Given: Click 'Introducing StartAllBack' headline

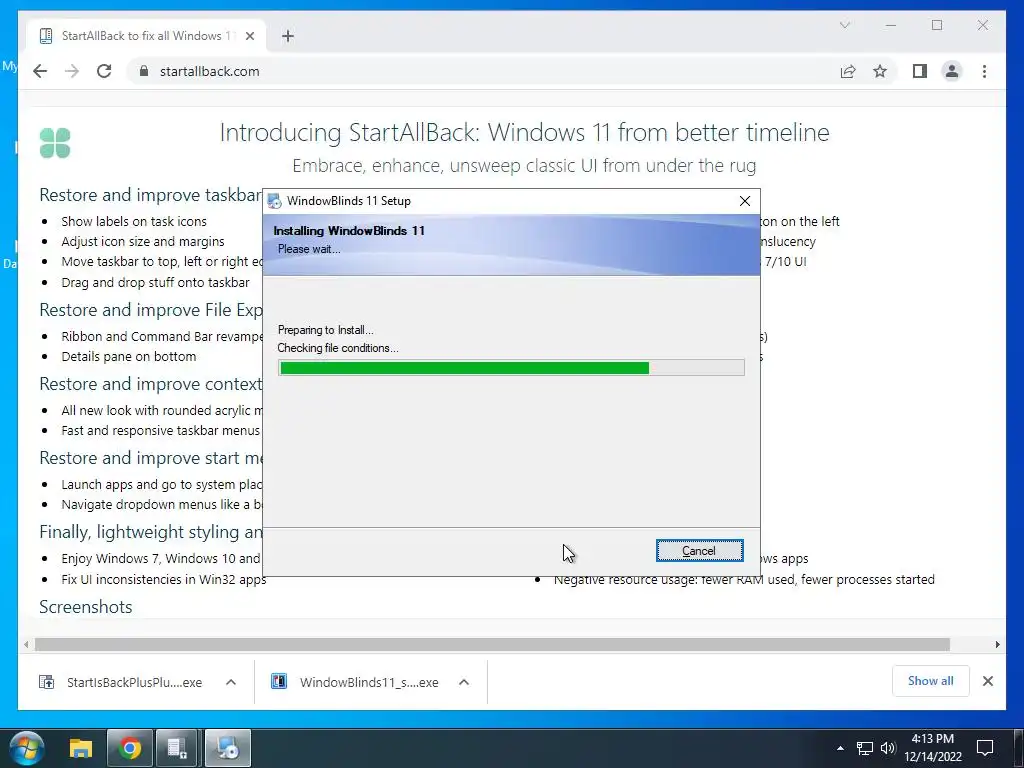Looking at the screenshot, I should pos(524,133).
